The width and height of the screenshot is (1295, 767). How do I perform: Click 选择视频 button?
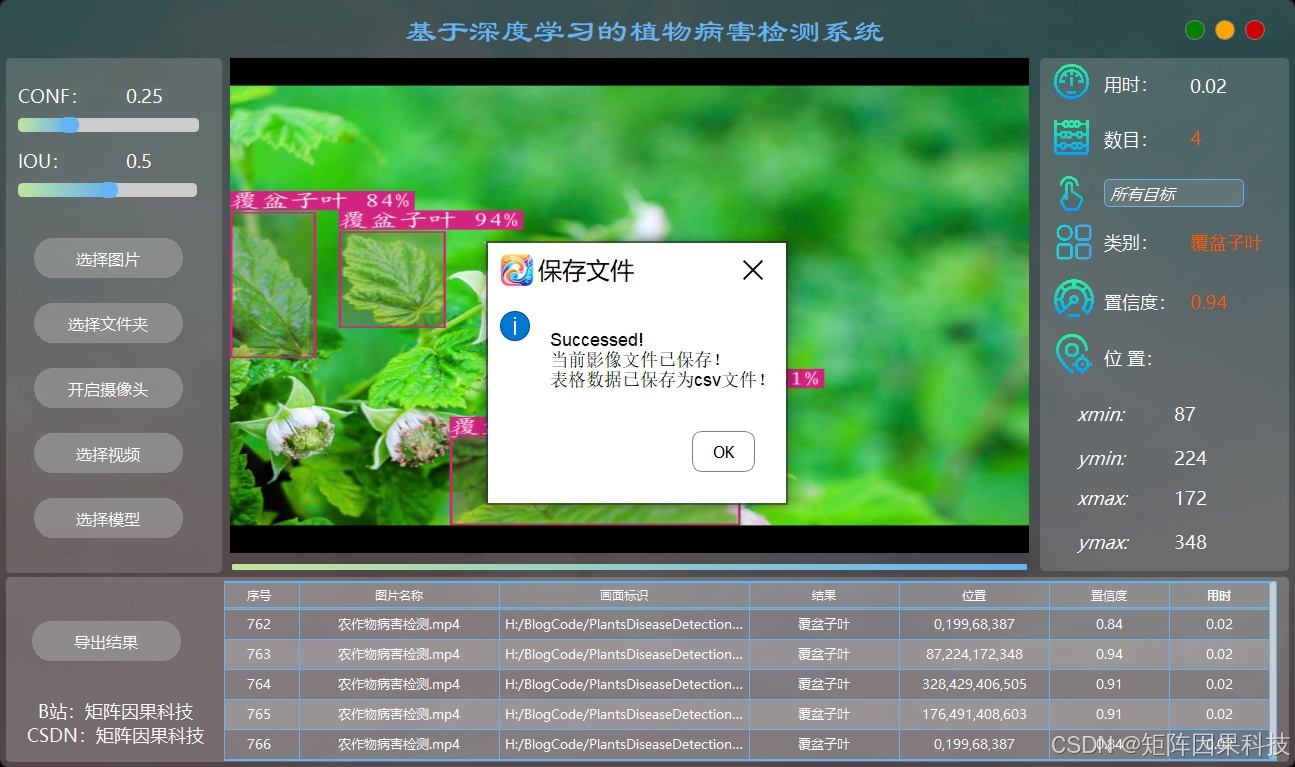pyautogui.click(x=108, y=454)
